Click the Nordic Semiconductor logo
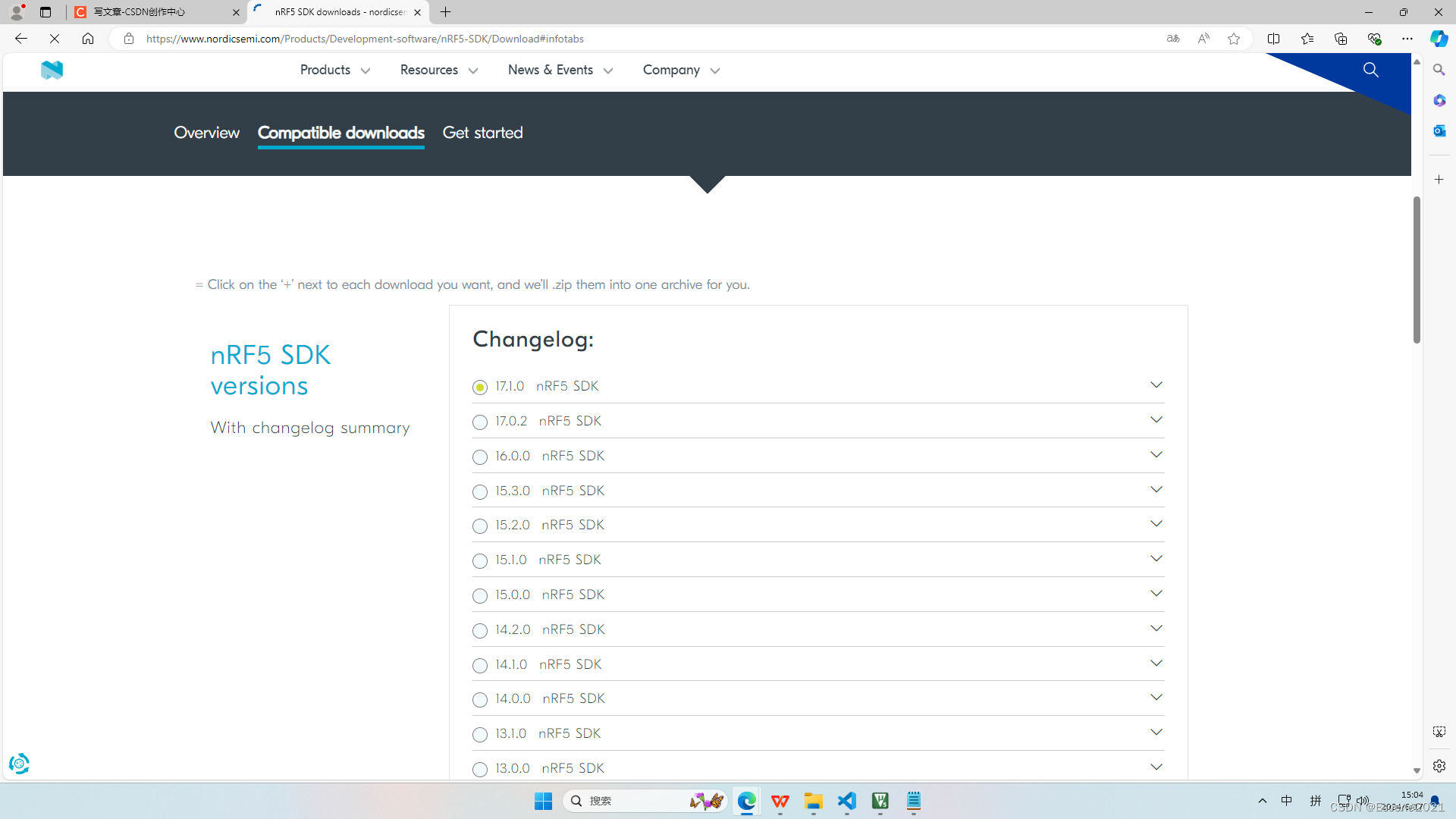Image resolution: width=1456 pixels, height=819 pixels. [52, 70]
